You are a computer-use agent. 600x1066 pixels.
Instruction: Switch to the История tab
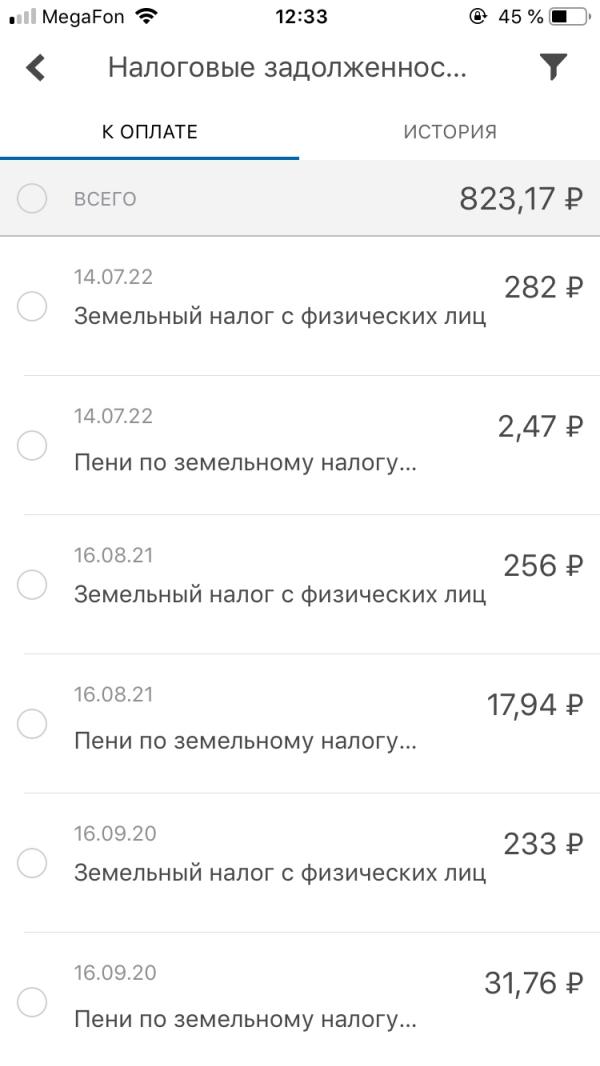[450, 132]
